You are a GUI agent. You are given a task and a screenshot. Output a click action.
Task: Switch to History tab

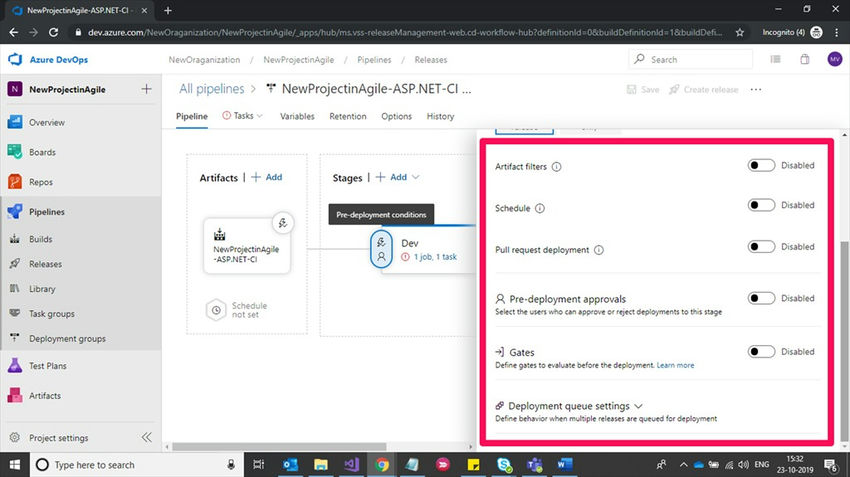point(440,116)
